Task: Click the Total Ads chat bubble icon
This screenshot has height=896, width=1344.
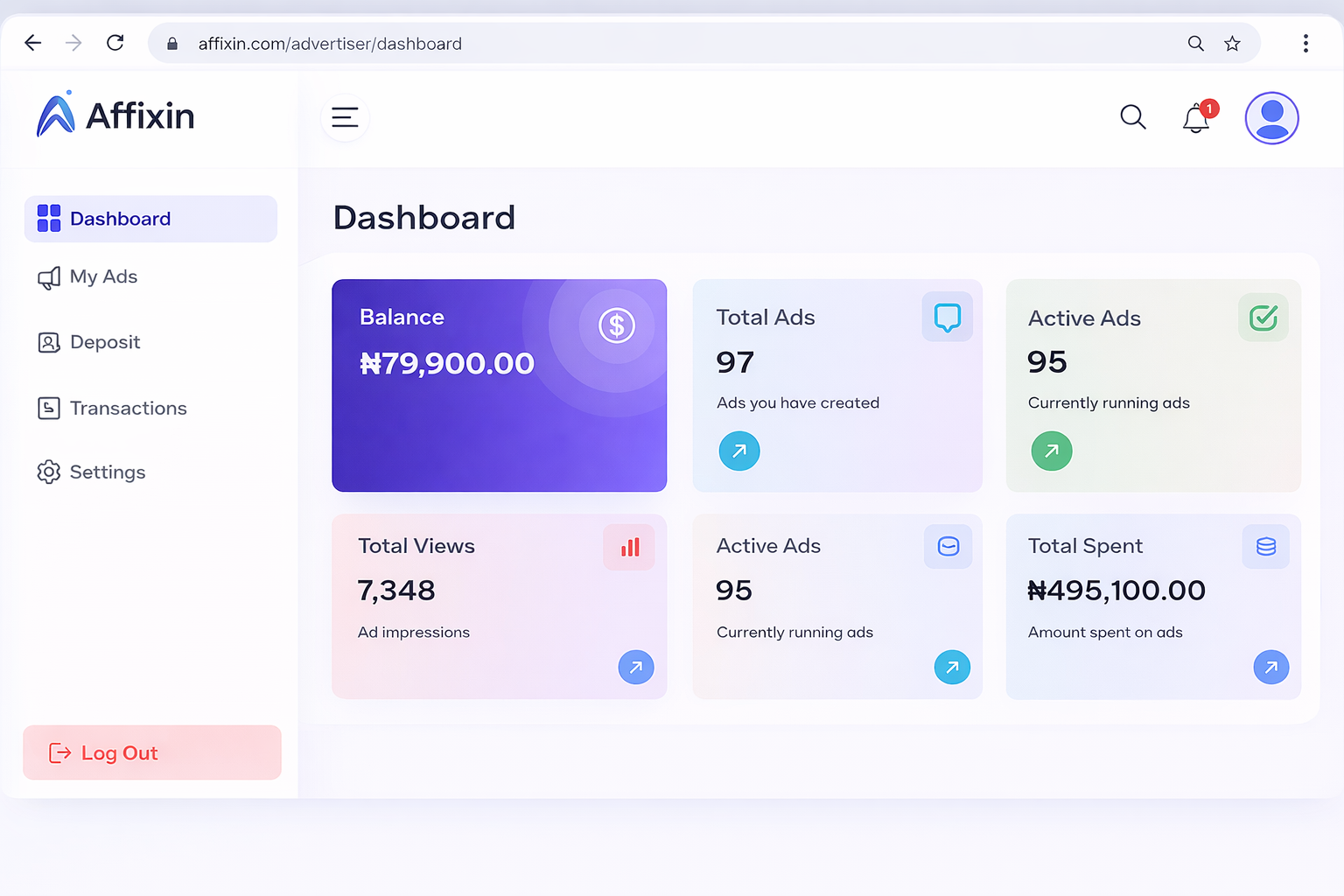Action: 947,317
